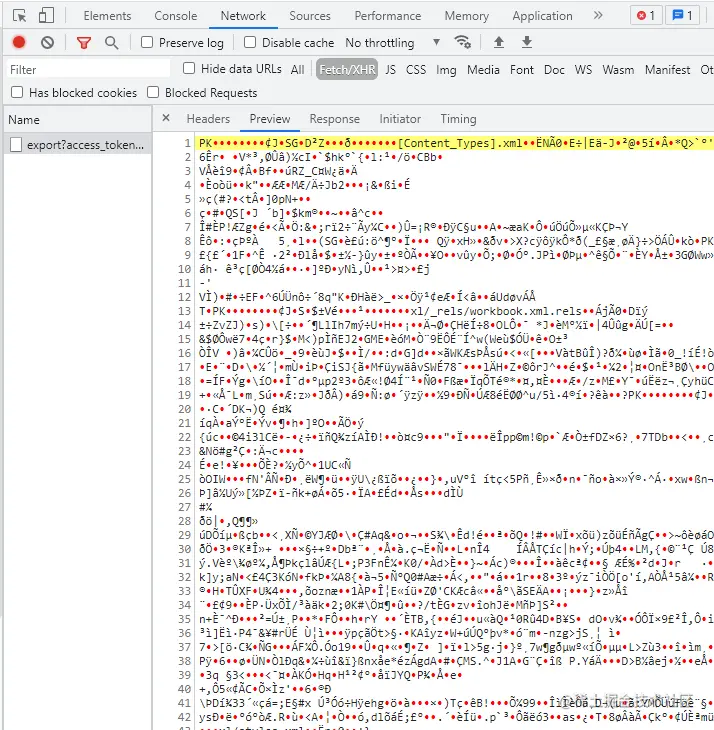This screenshot has height=730, width=714.
Task: Filter requests by Font
Action: (x=522, y=69)
